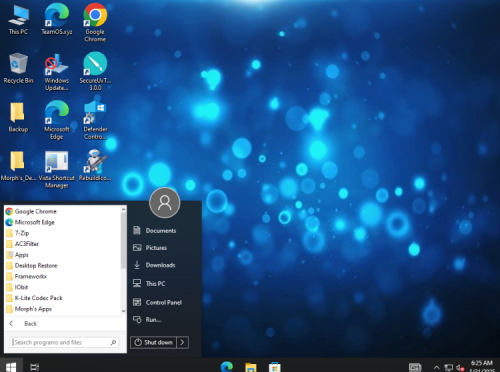Click the Shut down button
Image resolution: width=500 pixels, height=372 pixels.
pyautogui.click(x=153, y=342)
